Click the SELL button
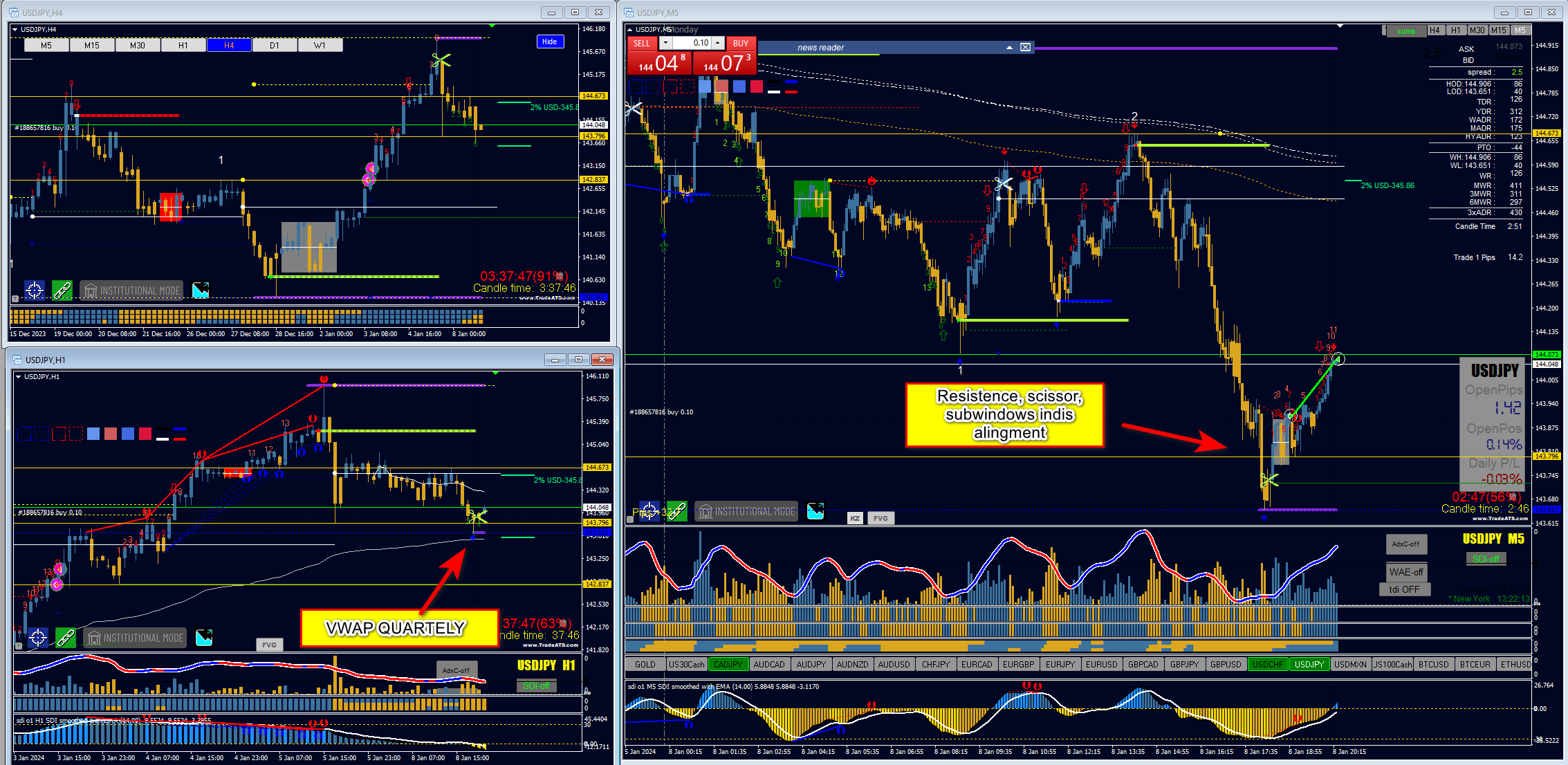This screenshot has height=765, width=1568. click(641, 43)
